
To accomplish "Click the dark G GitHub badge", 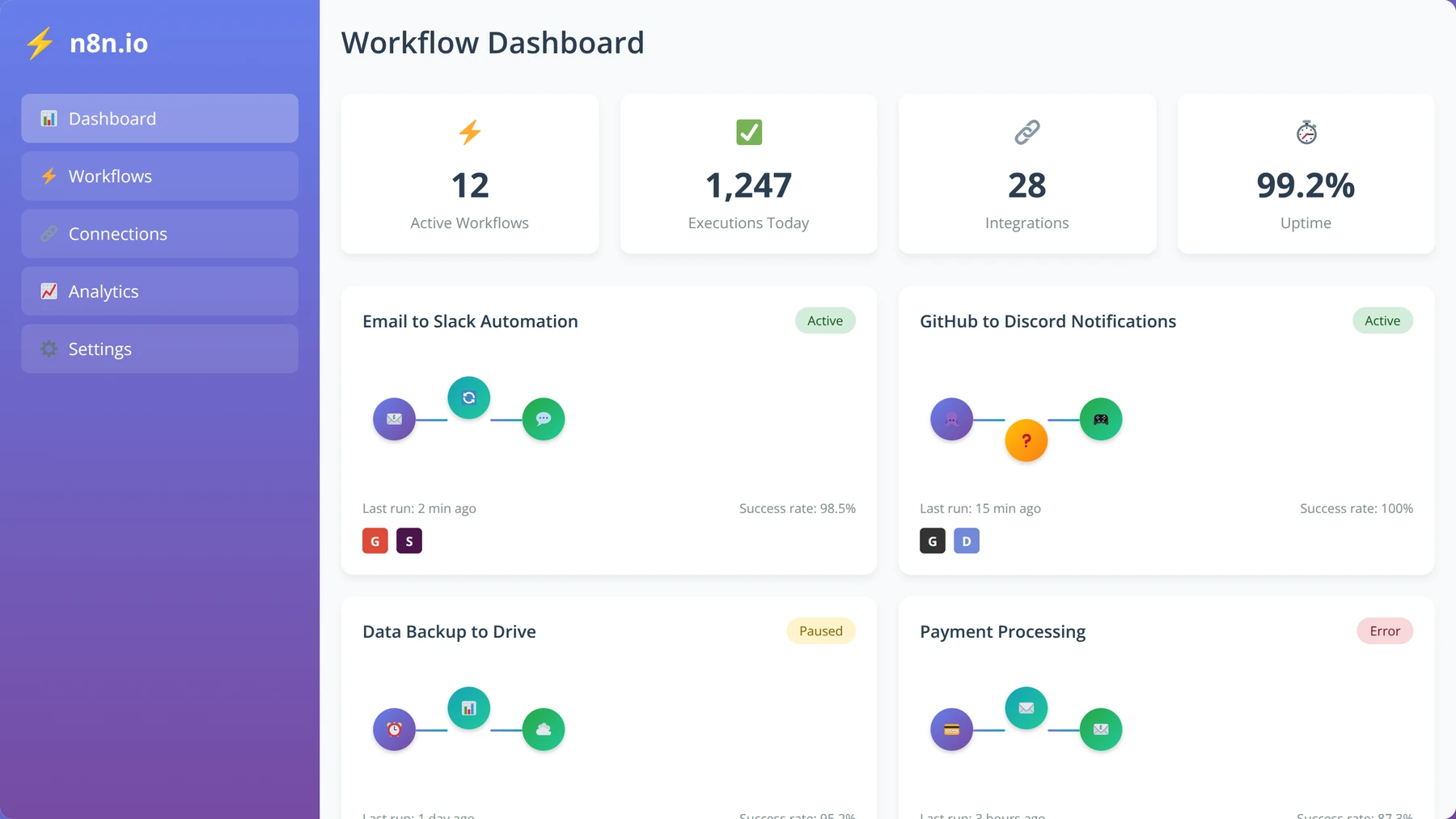I will tap(933, 541).
